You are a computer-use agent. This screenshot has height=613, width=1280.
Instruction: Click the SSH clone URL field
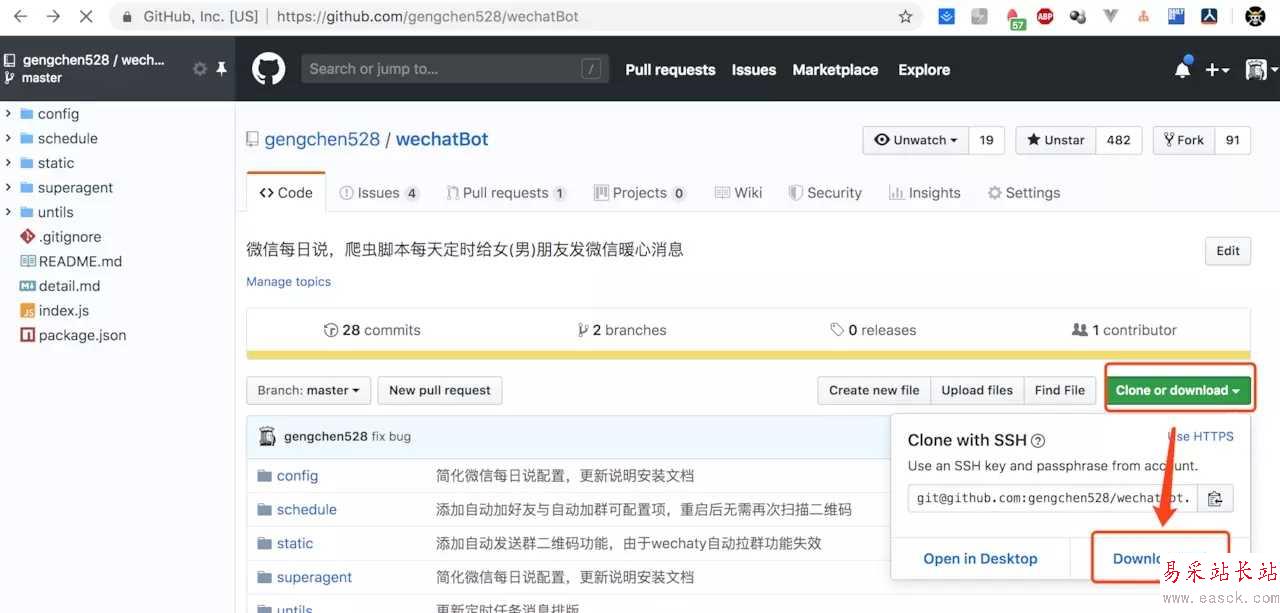[x=1053, y=498]
